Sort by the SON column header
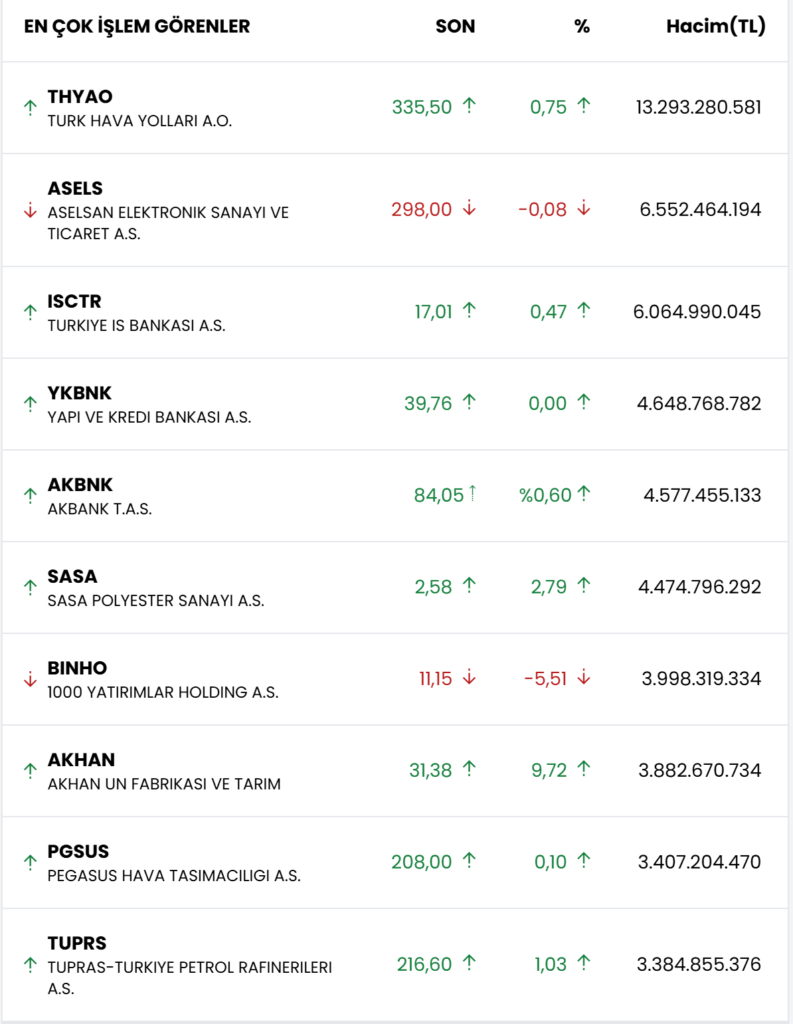The image size is (793, 1024). (x=455, y=27)
